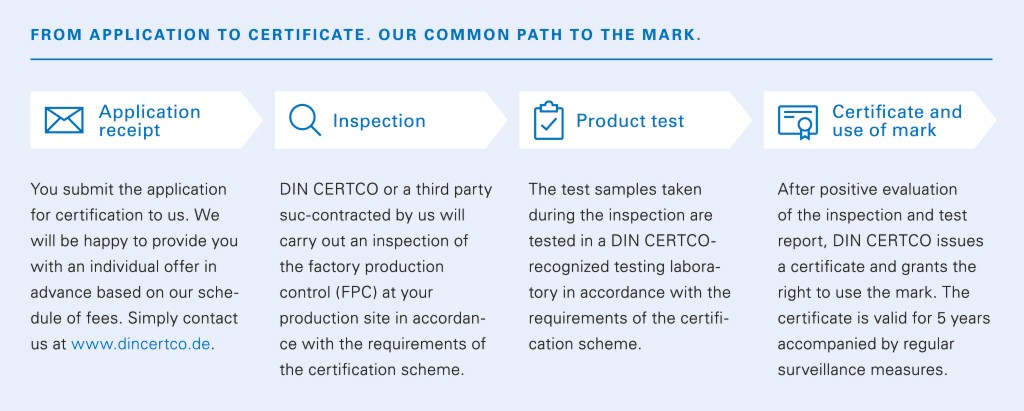Image resolution: width=1024 pixels, height=411 pixels.
Task: Click the blue horizontal divider under heading
Action: pyautogui.click(x=511, y=59)
